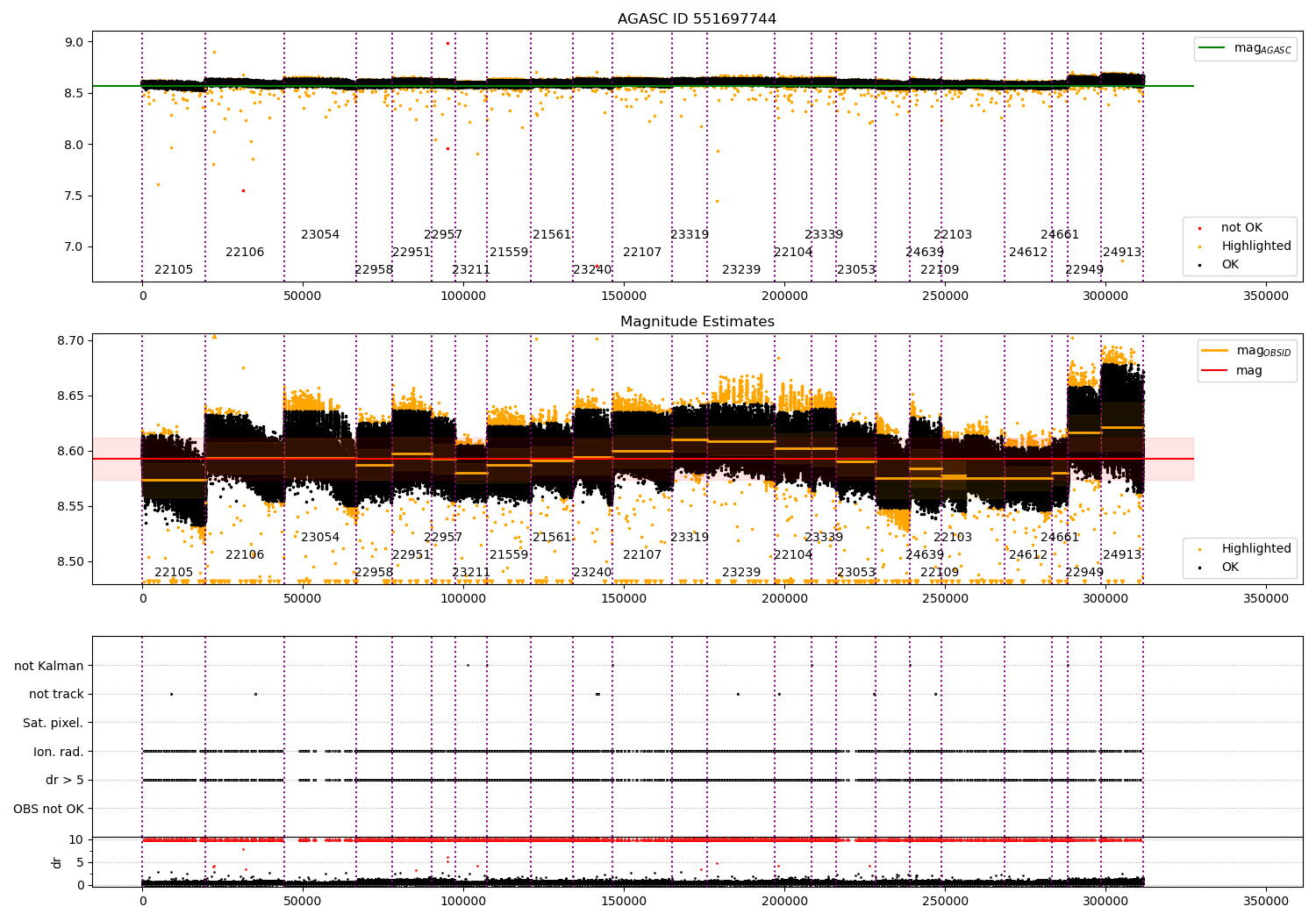Click obsid label 21561 in top plot
The height and width of the screenshot is (921, 1316).
(552, 235)
